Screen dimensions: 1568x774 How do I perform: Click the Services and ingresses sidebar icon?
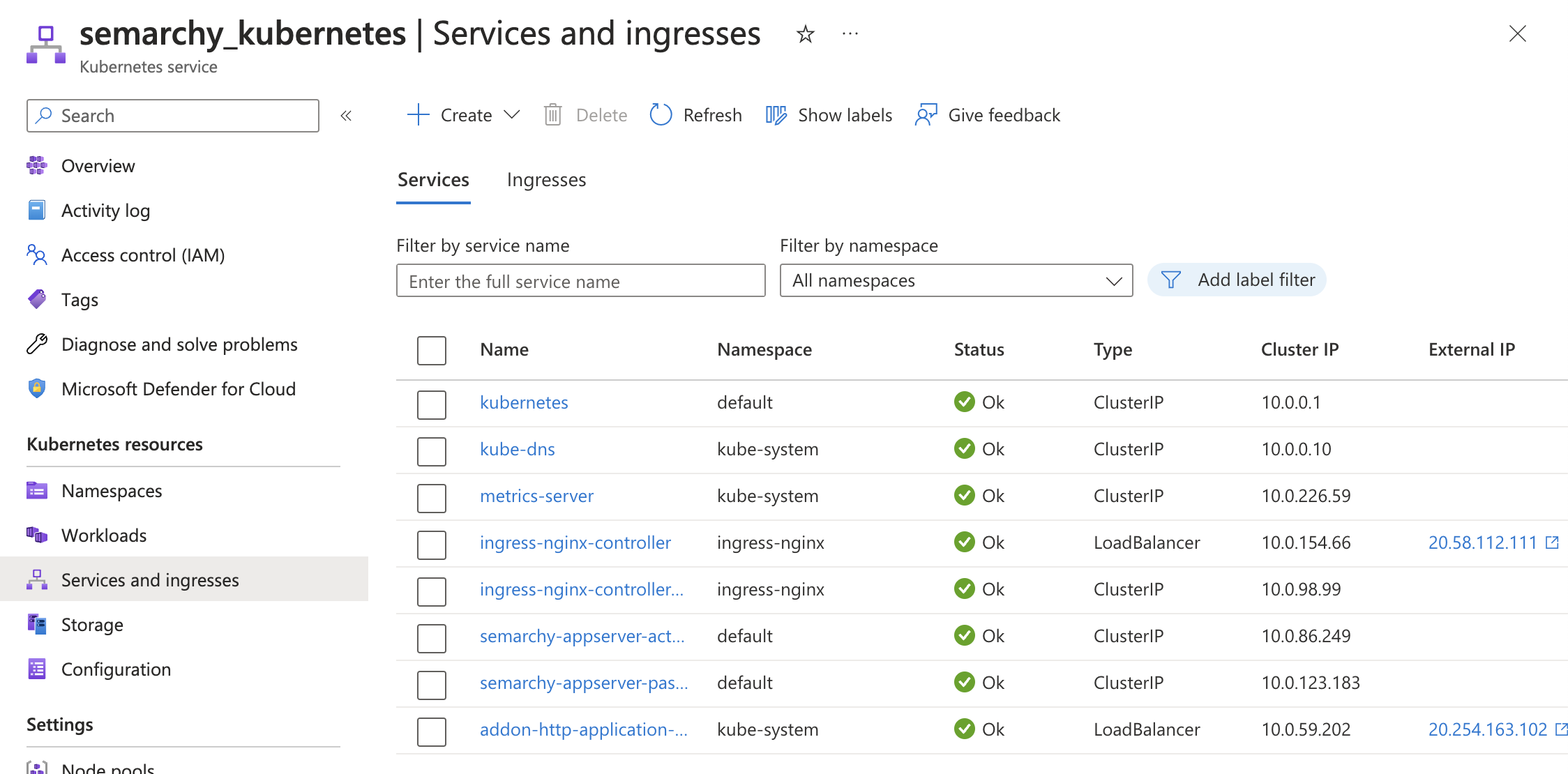click(x=37, y=580)
